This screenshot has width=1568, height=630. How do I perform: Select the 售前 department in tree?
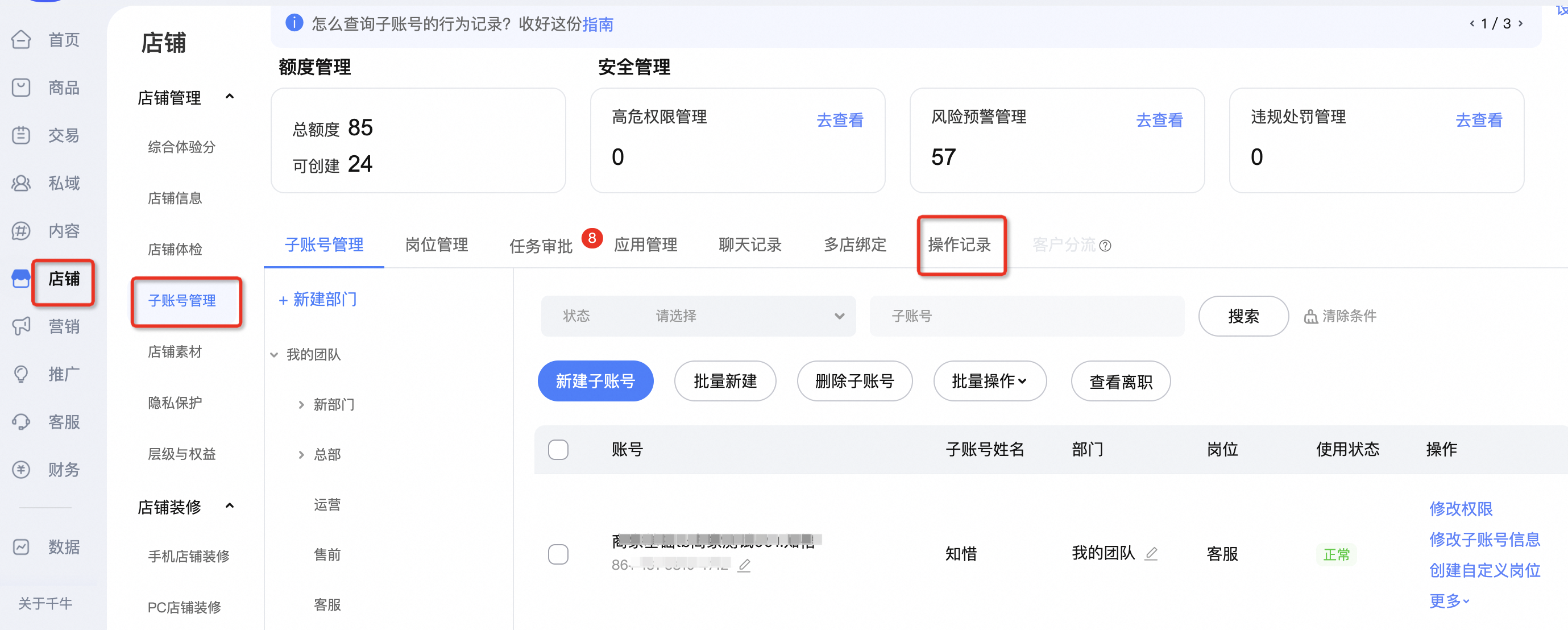click(327, 554)
